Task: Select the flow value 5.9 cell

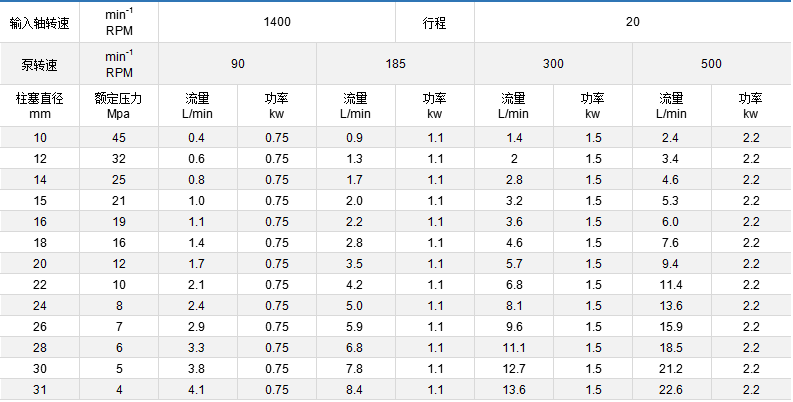Action: tap(354, 327)
